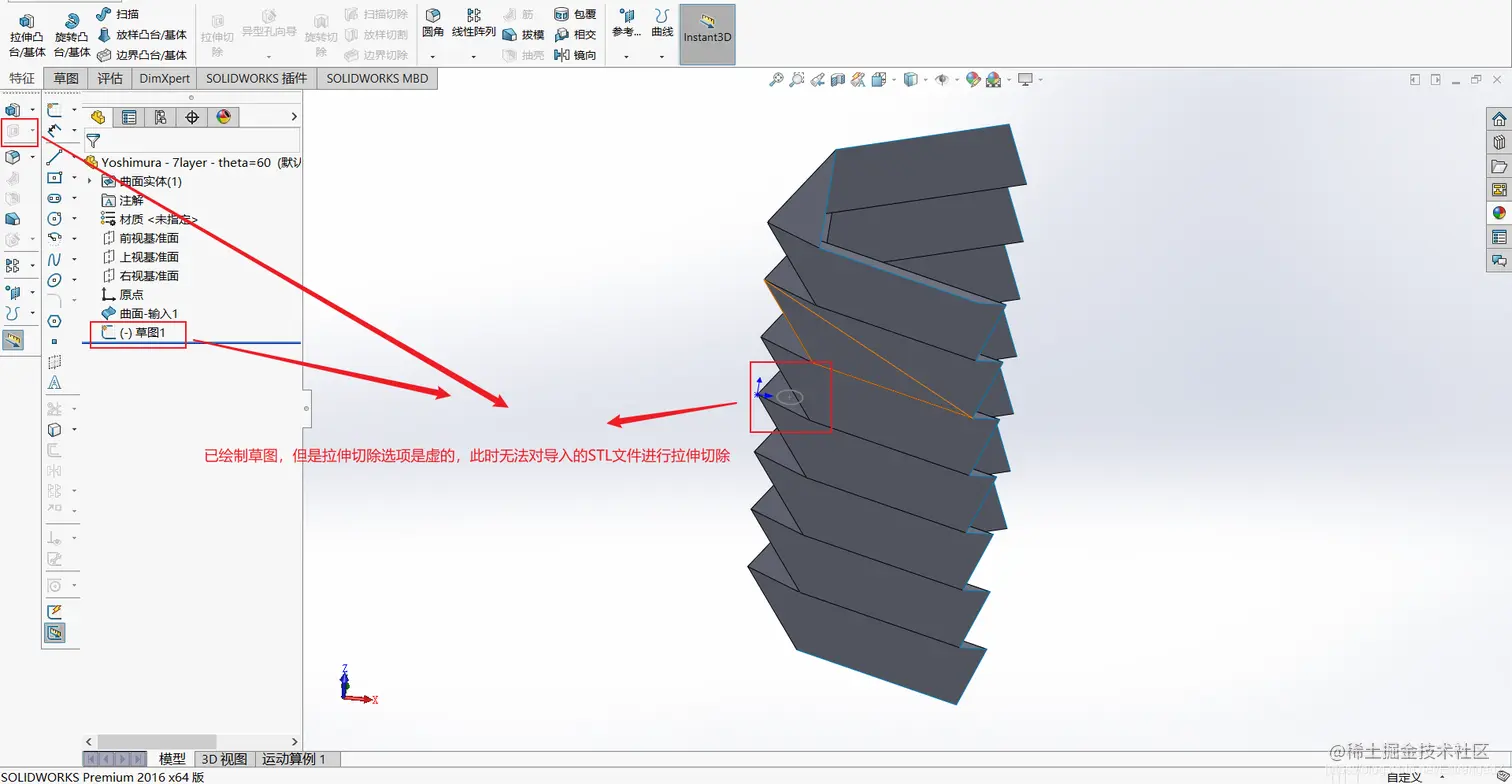Screen dimensions: 1512x784
Task: Click the feature tree filter funnel icon
Action: tap(93, 141)
